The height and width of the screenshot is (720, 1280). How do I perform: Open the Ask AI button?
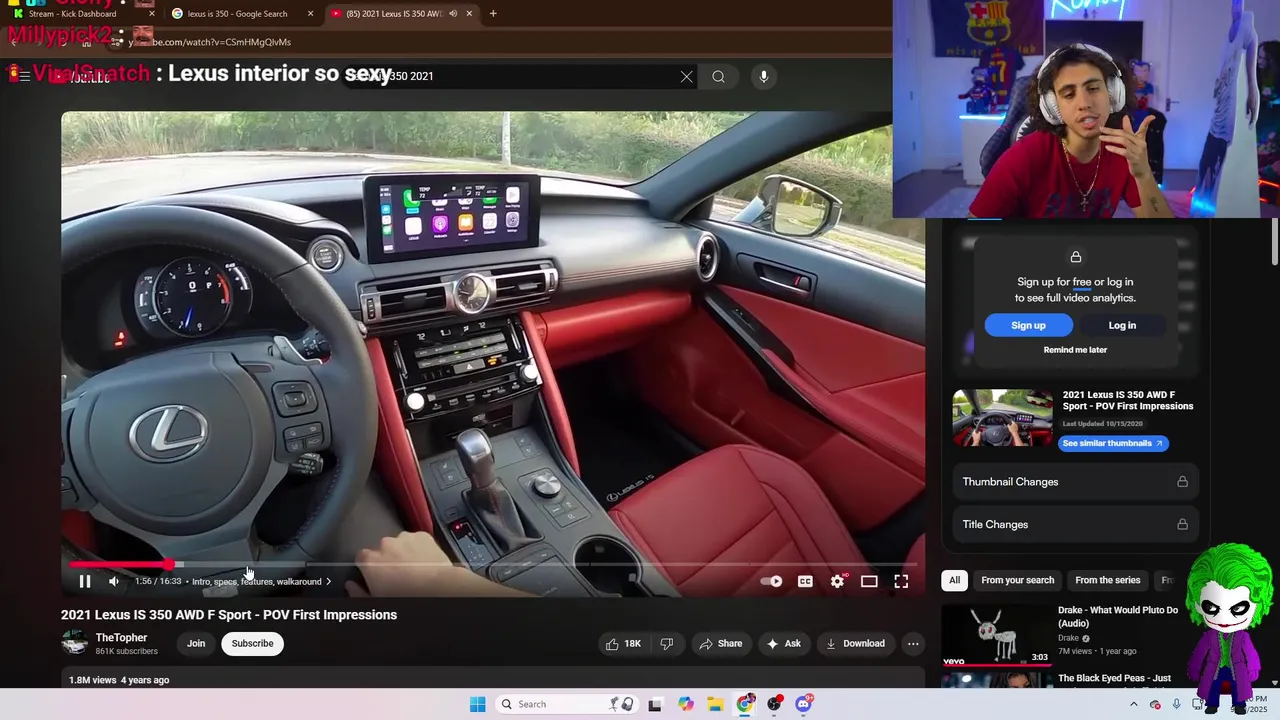(784, 643)
